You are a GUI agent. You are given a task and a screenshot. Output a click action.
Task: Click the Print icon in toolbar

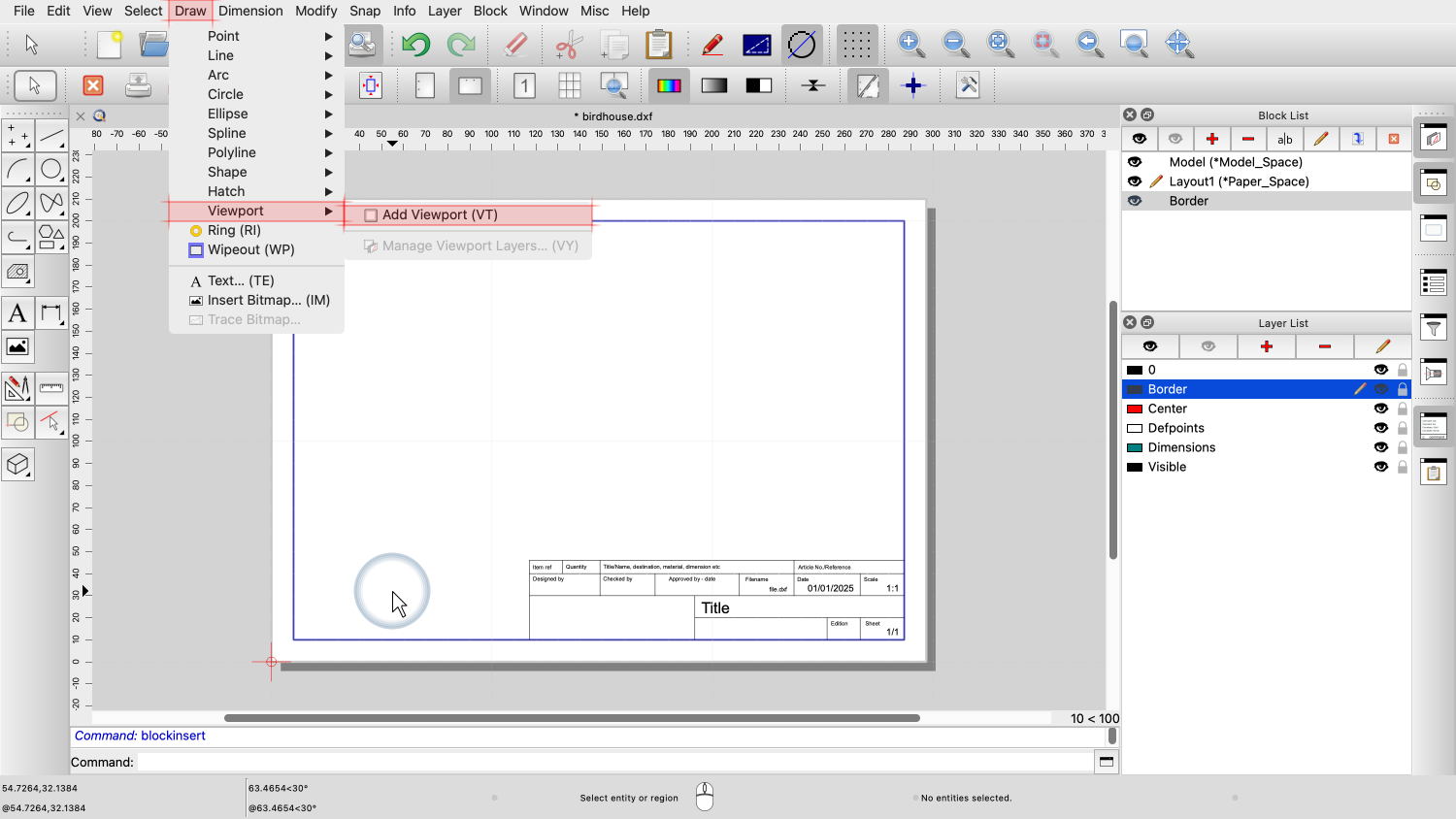[138, 85]
